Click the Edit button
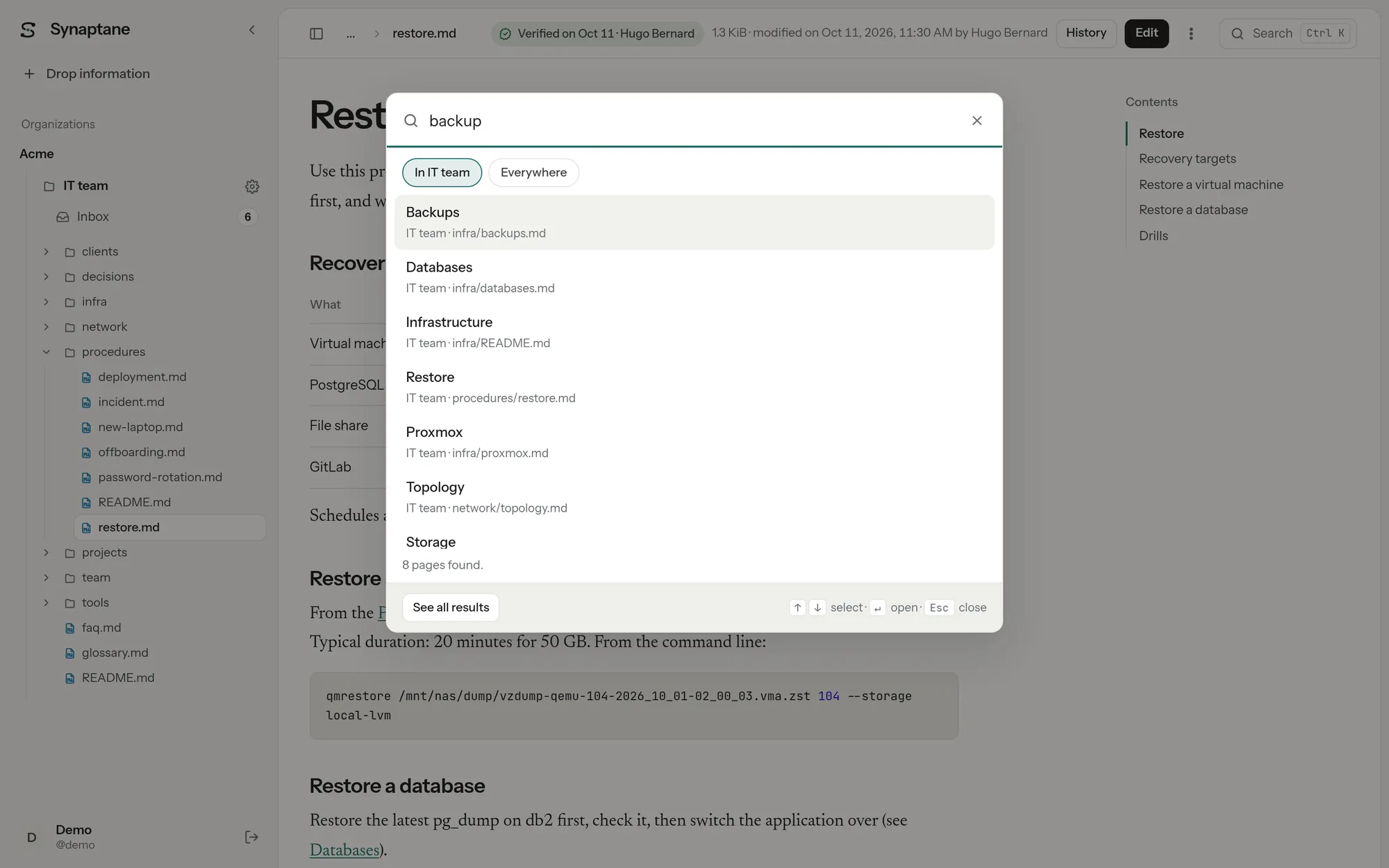The width and height of the screenshot is (1389, 868). click(x=1147, y=33)
